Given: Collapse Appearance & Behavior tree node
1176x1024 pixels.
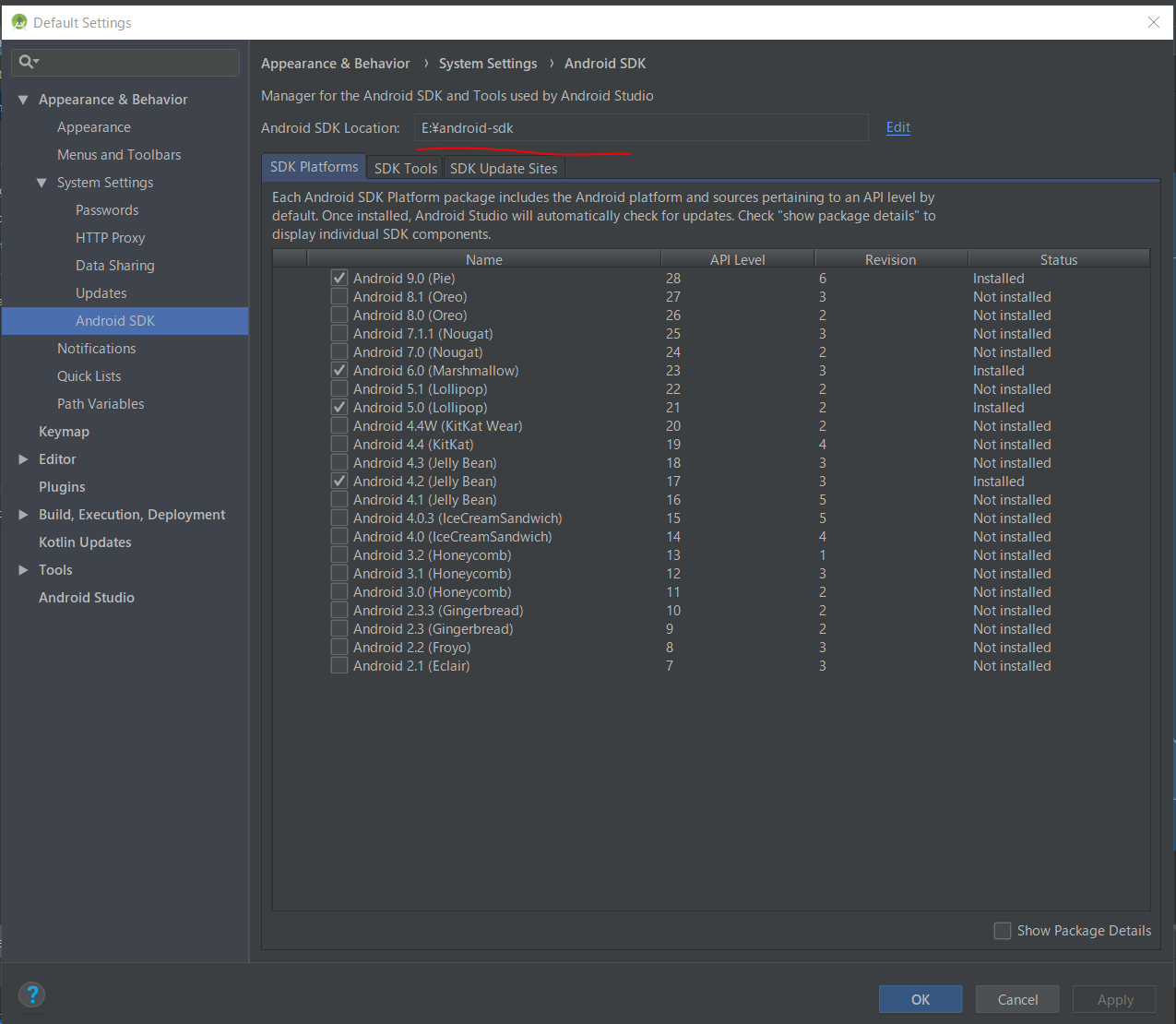Looking at the screenshot, I should (23, 100).
